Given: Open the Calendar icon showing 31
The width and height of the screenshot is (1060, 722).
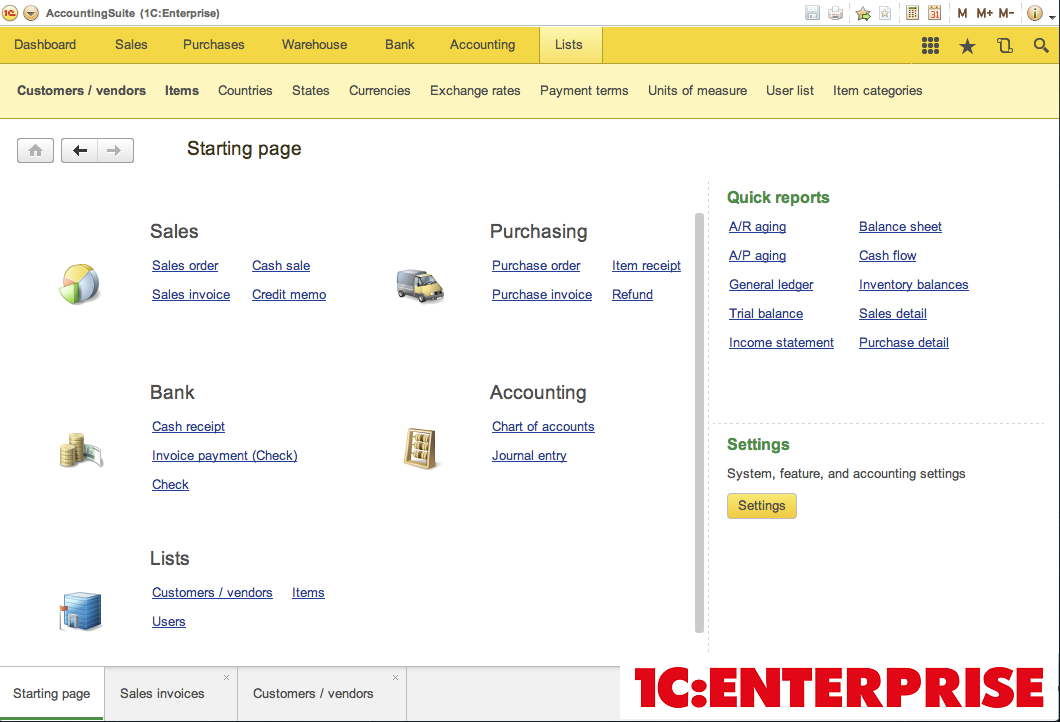Looking at the screenshot, I should click(x=934, y=13).
